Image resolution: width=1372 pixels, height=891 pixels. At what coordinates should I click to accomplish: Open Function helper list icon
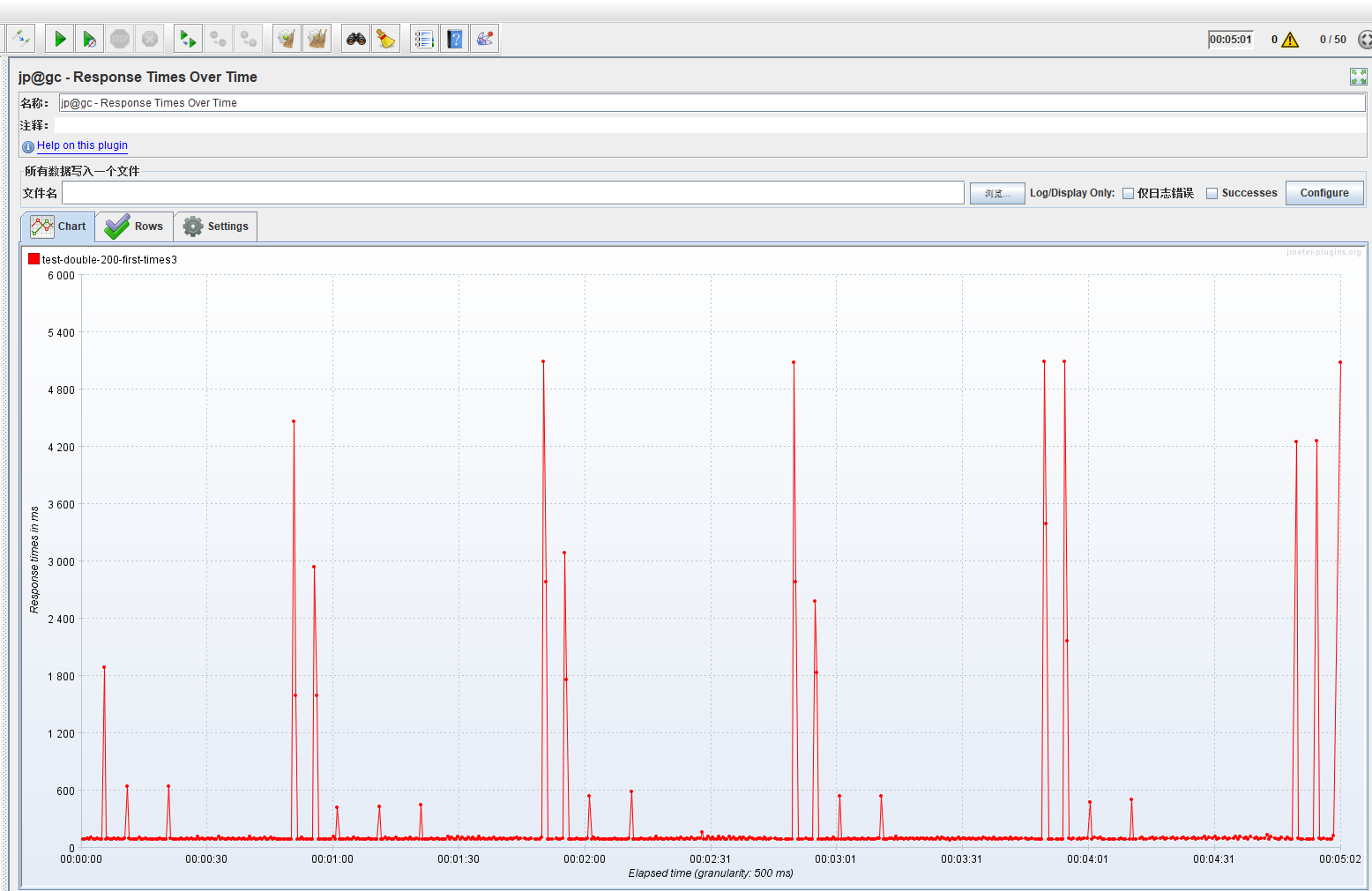click(424, 39)
